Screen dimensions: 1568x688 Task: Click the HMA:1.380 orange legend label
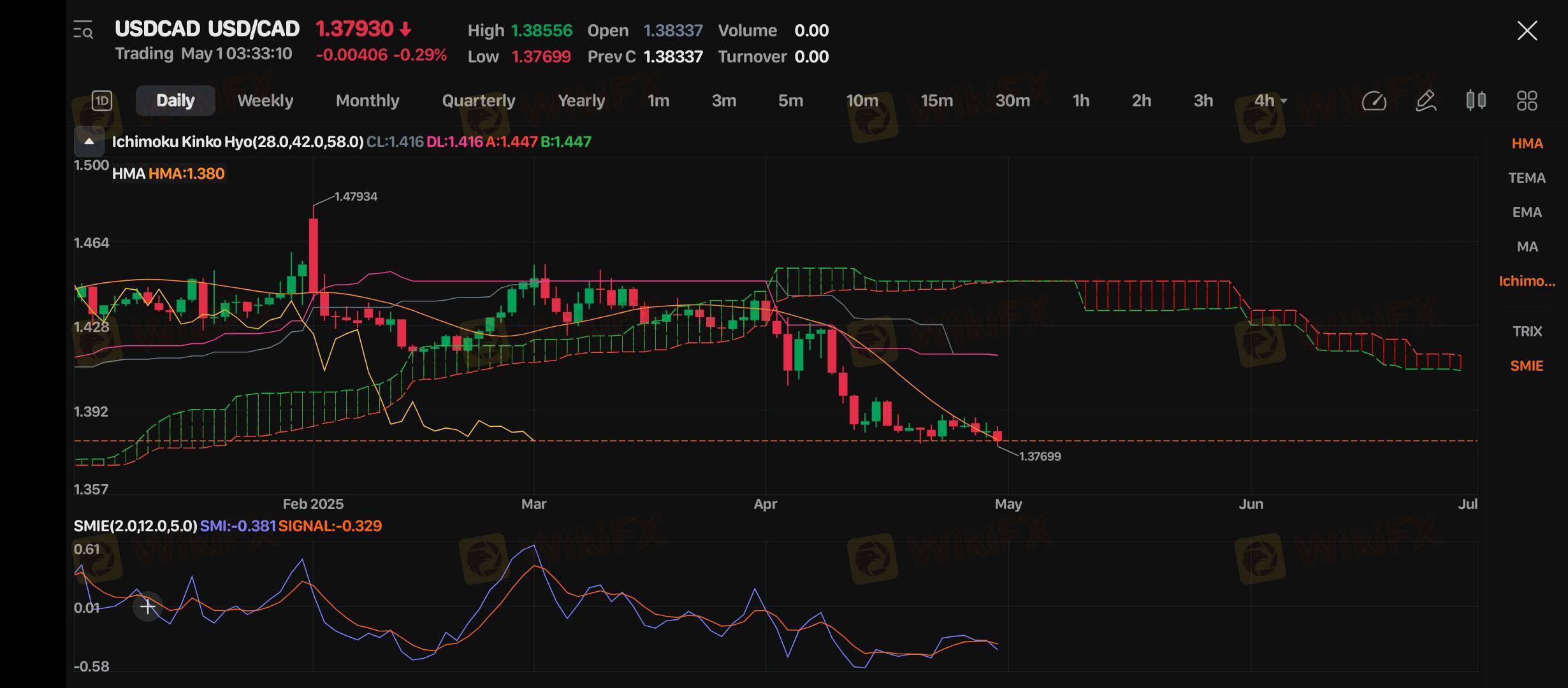pos(186,174)
